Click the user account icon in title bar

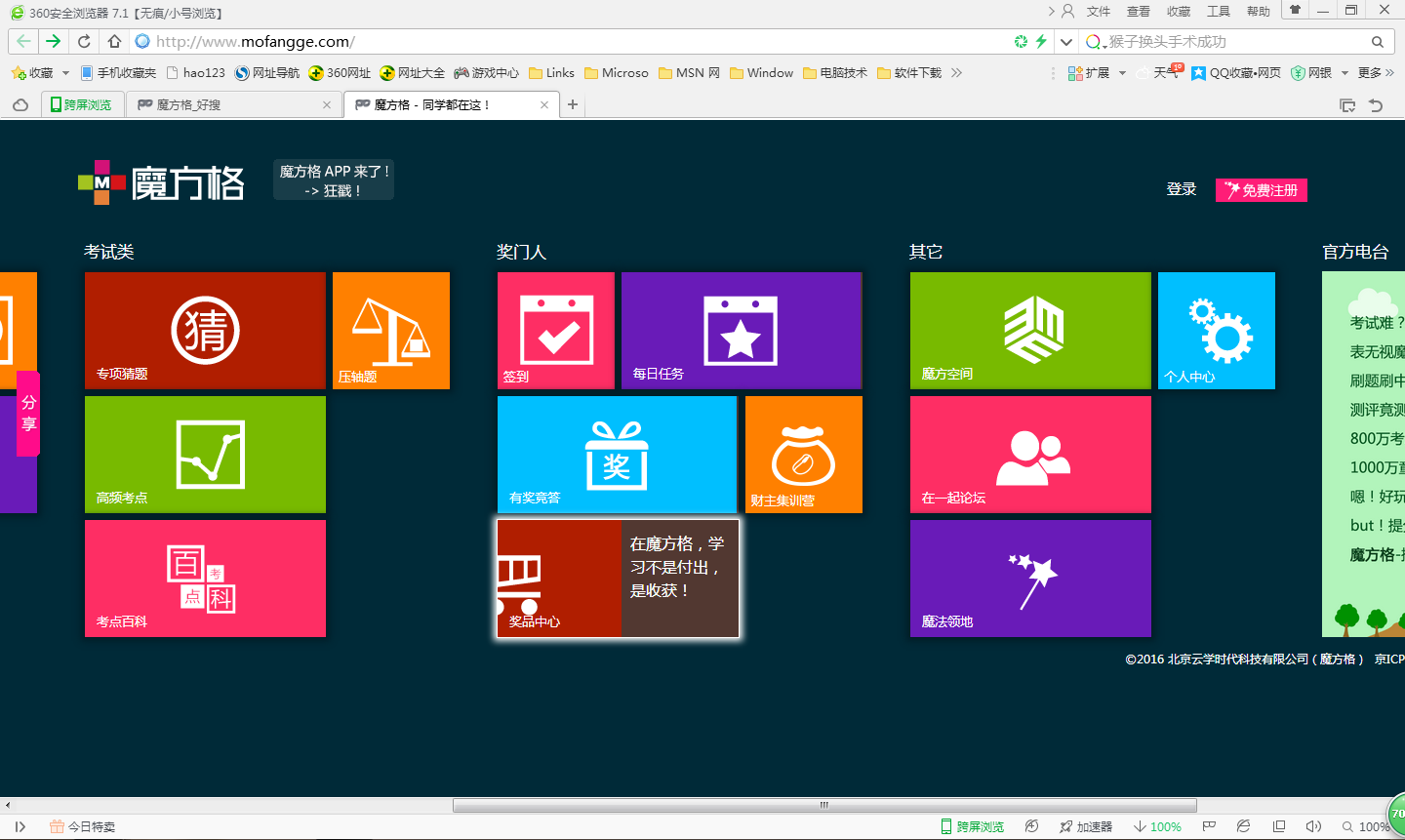(1067, 11)
